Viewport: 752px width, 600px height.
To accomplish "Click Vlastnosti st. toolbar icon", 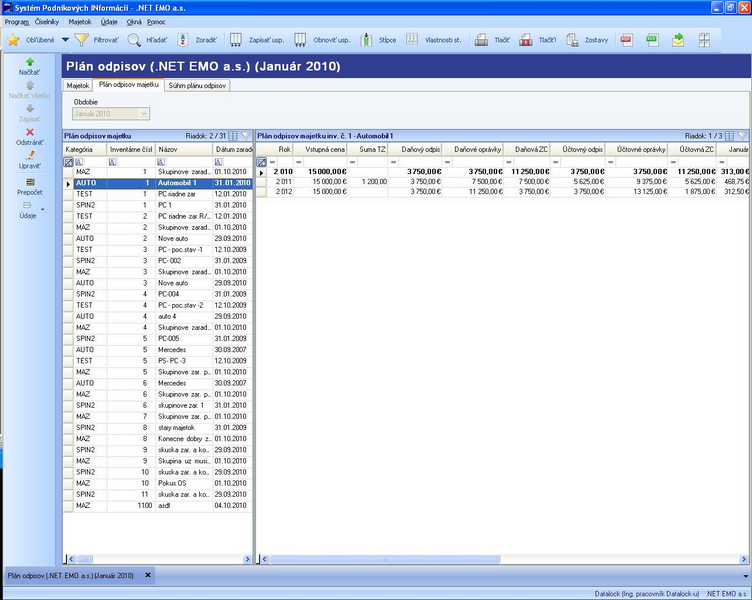I will (412, 40).
